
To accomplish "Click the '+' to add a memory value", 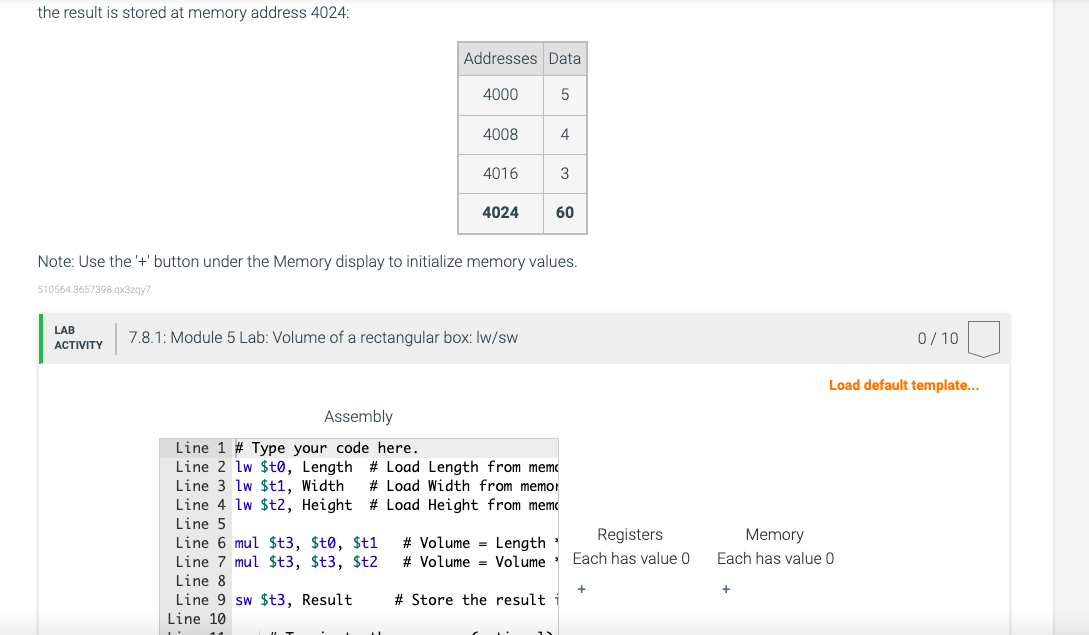I will [x=725, y=589].
